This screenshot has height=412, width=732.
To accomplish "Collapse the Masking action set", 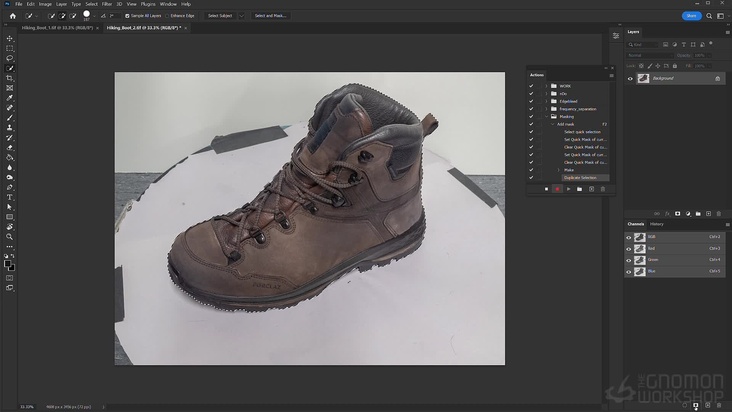I will tap(546, 117).
